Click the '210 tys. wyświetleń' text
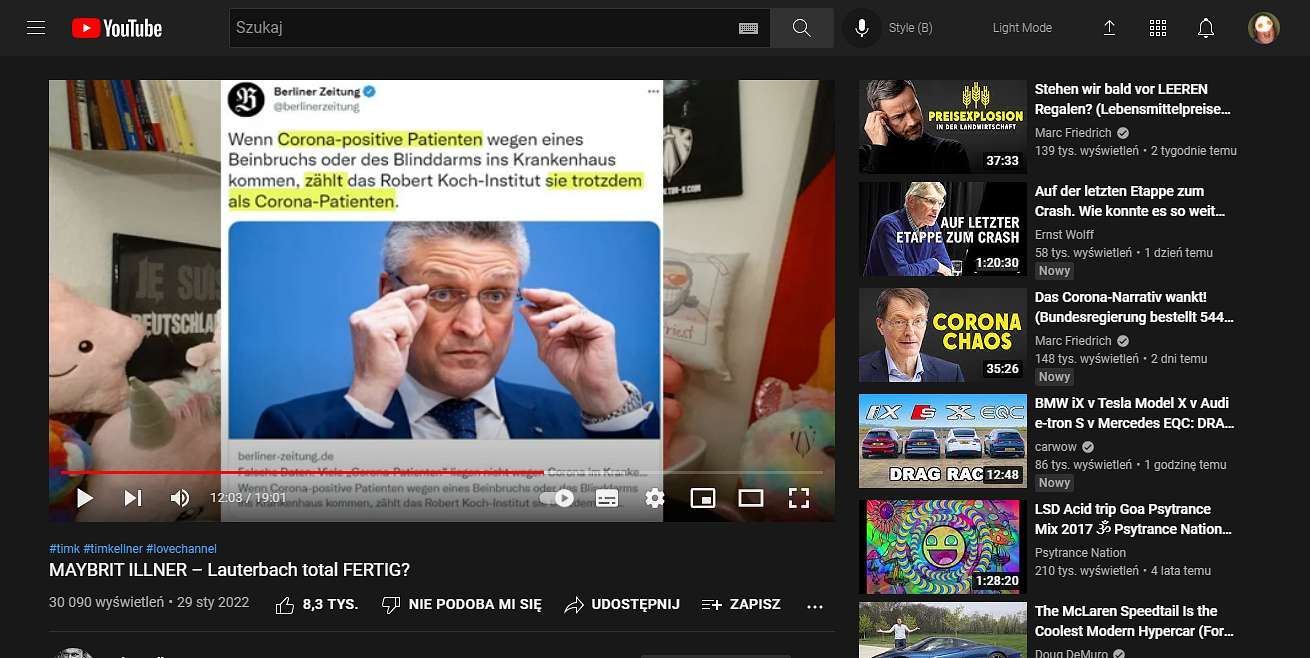This screenshot has height=658, width=1310. (x=1087, y=571)
